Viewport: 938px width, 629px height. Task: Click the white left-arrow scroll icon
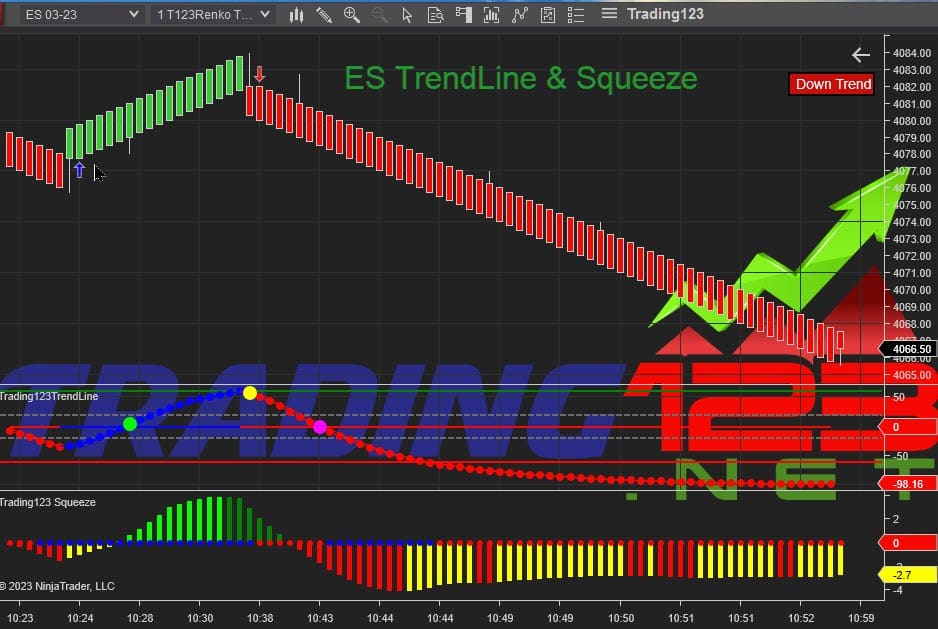click(861, 55)
